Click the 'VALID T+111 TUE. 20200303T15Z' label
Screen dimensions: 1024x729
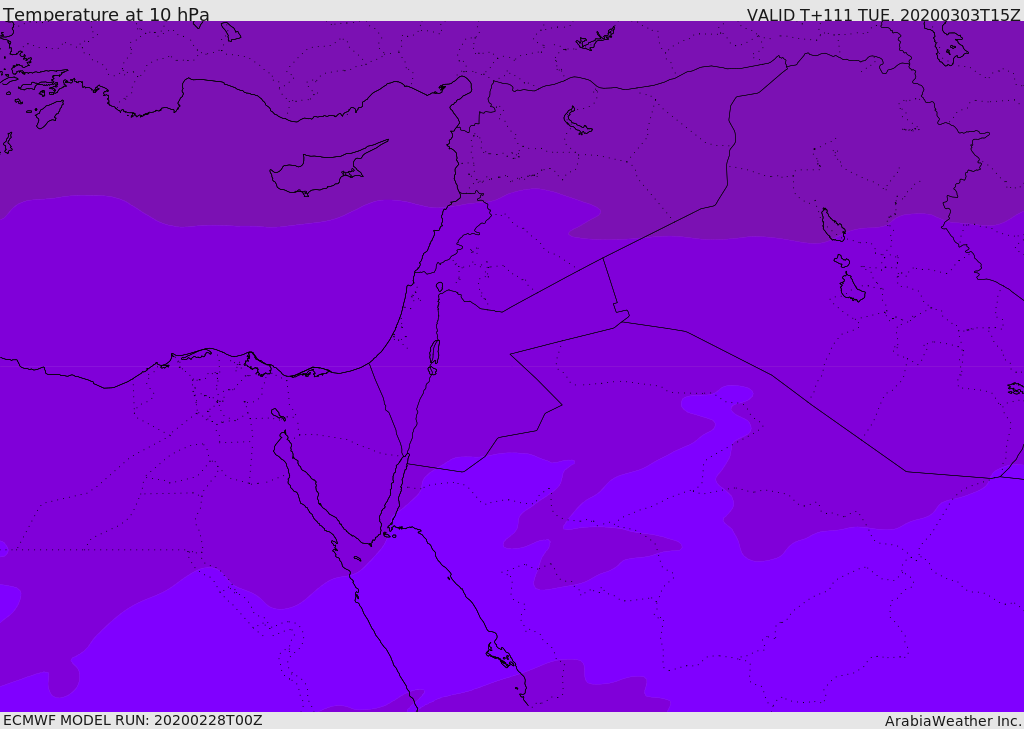point(884,15)
